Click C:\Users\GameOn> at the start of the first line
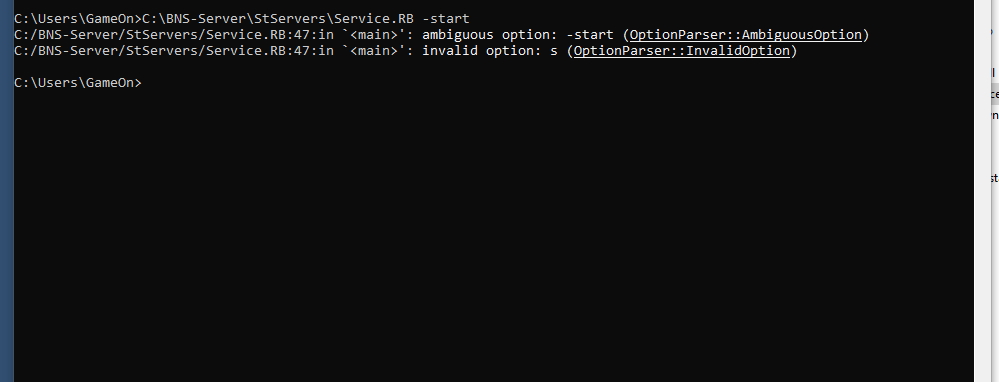This screenshot has width=999, height=382. click(77, 19)
